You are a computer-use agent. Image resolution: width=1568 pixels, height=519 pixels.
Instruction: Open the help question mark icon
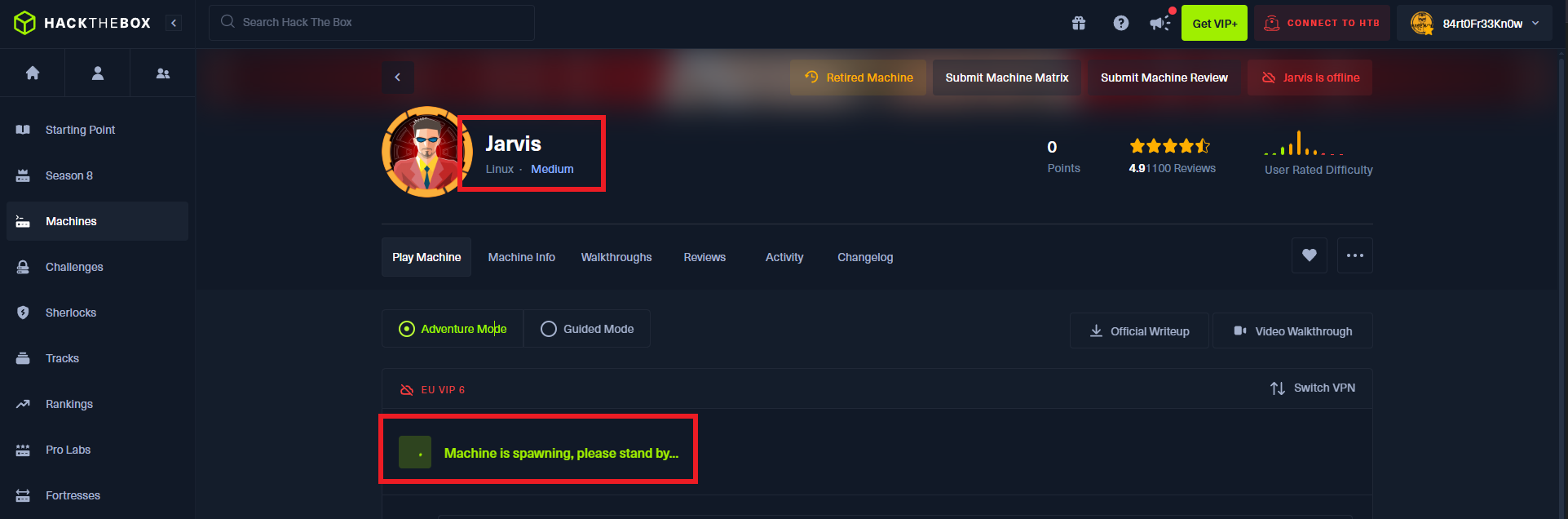[1121, 23]
